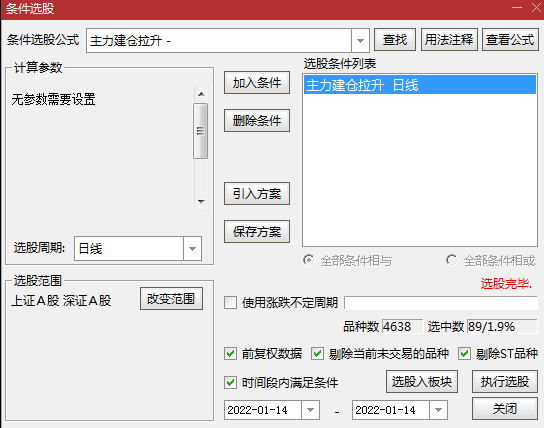The width and height of the screenshot is (544, 428).
Task: Click the 改变范围 button
Action: tap(171, 299)
